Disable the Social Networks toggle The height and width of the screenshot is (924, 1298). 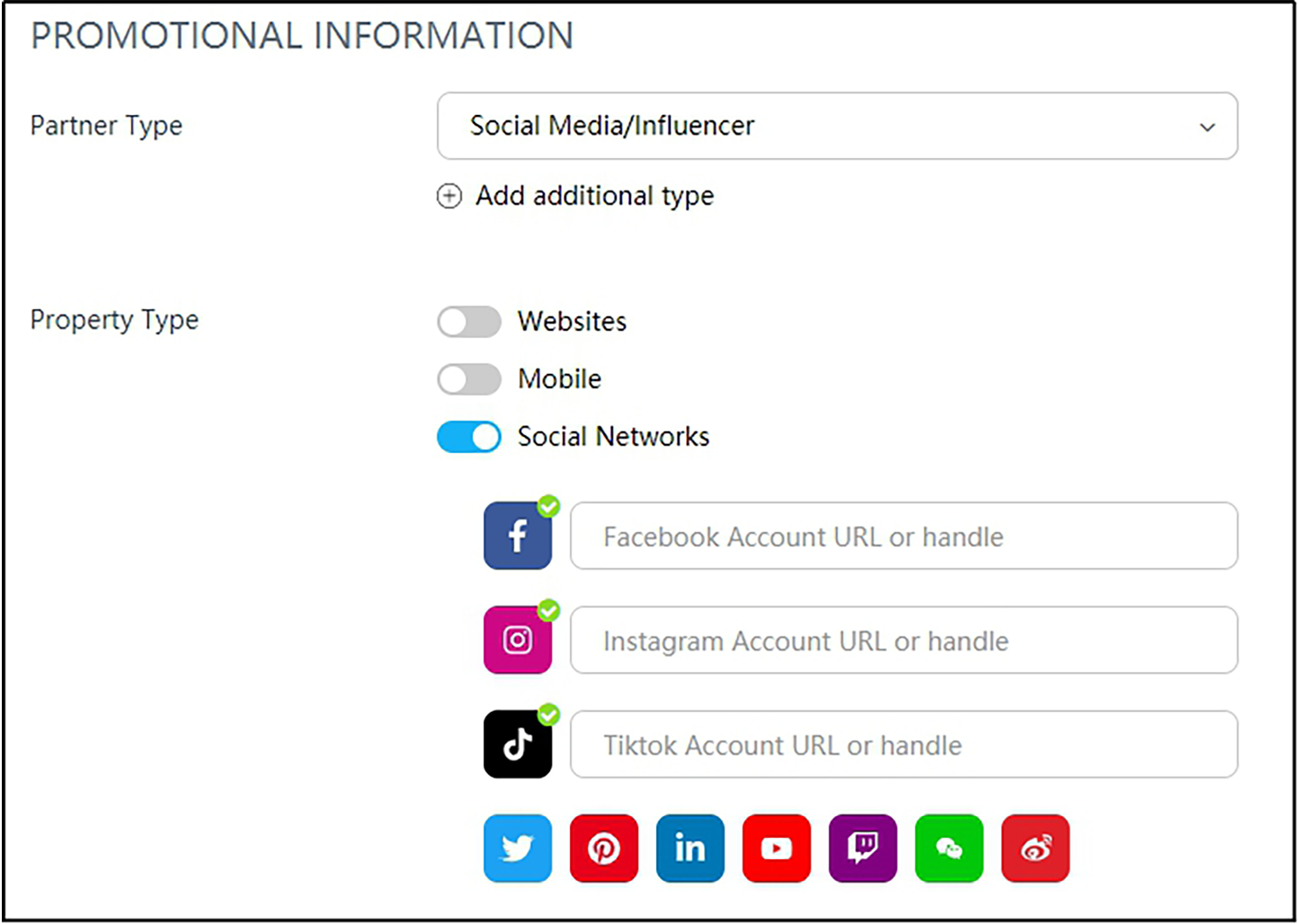click(x=468, y=437)
